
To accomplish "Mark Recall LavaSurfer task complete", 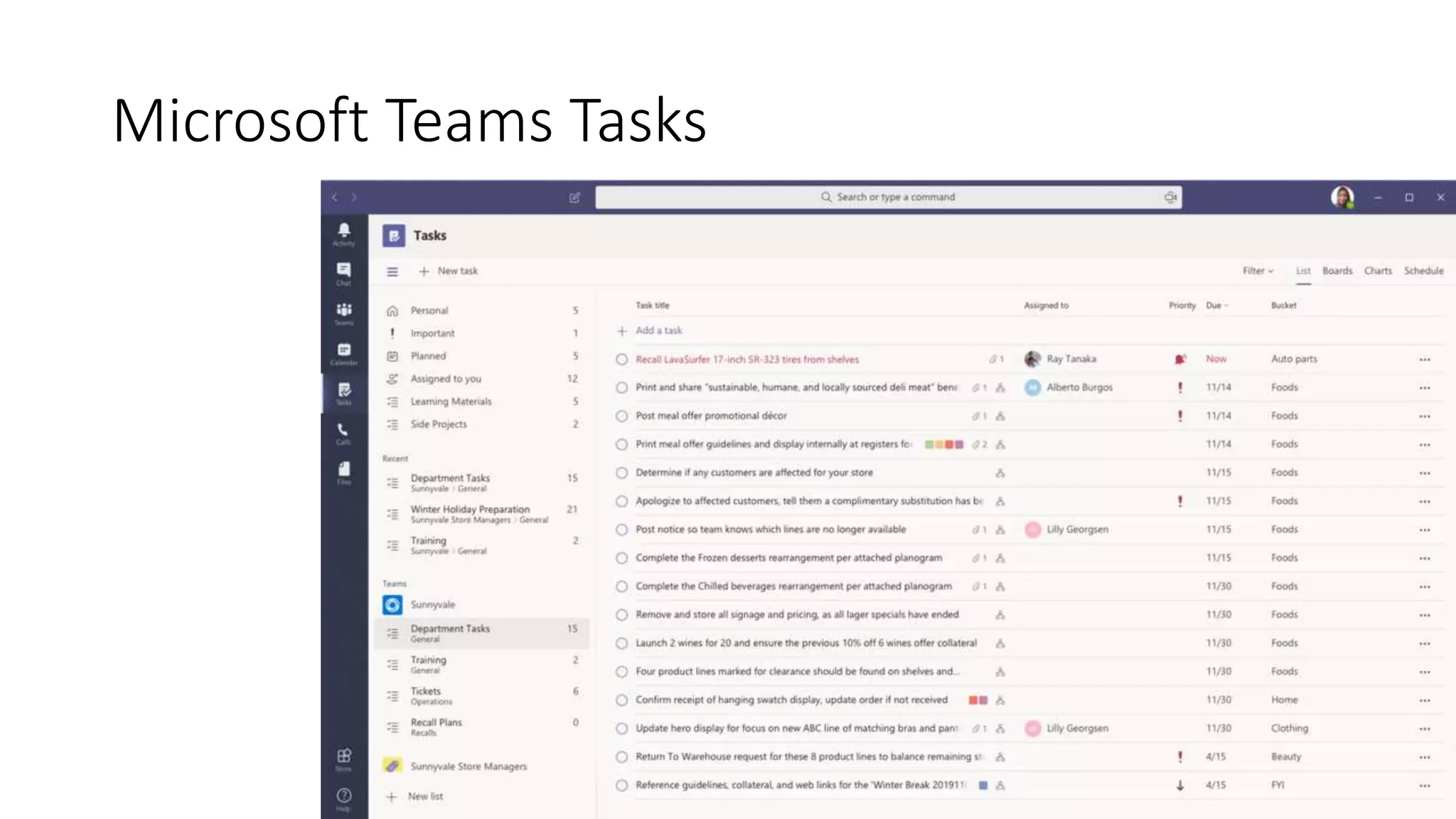I will [621, 360].
